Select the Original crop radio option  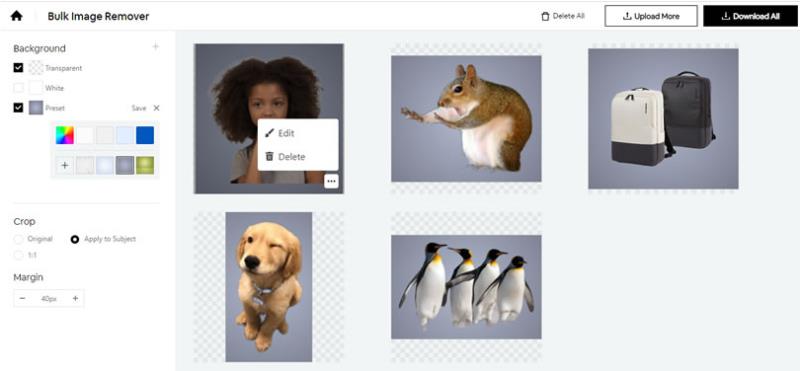pos(18,239)
